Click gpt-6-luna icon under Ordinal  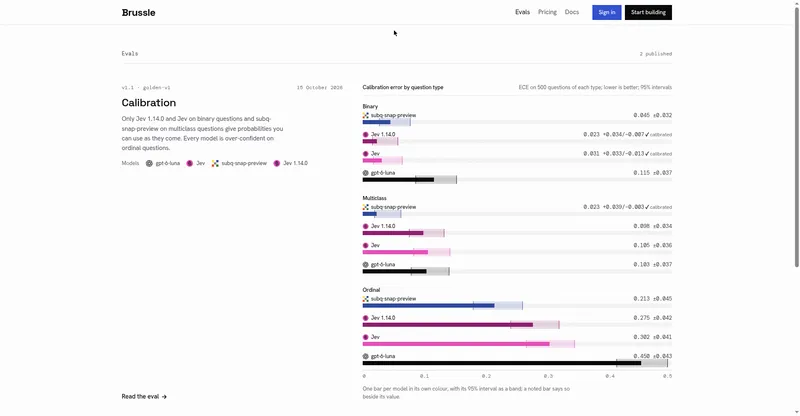coord(365,356)
